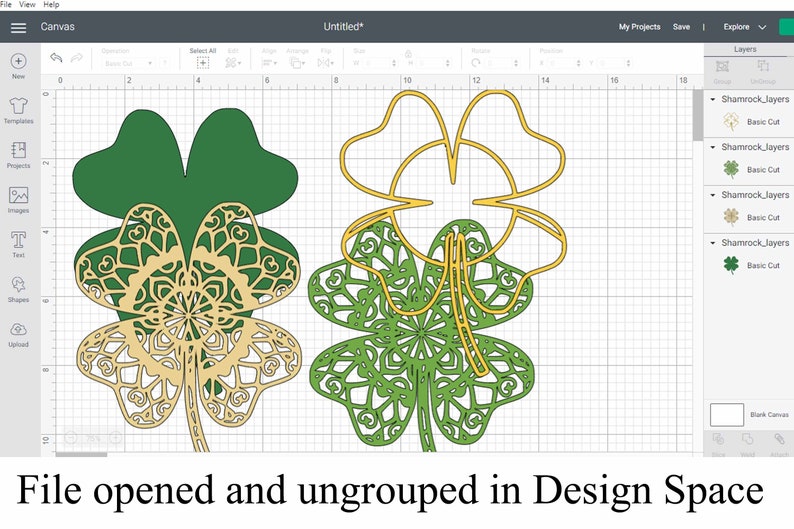
Task: Open the Projects sidebar icon
Action: (x=18, y=150)
